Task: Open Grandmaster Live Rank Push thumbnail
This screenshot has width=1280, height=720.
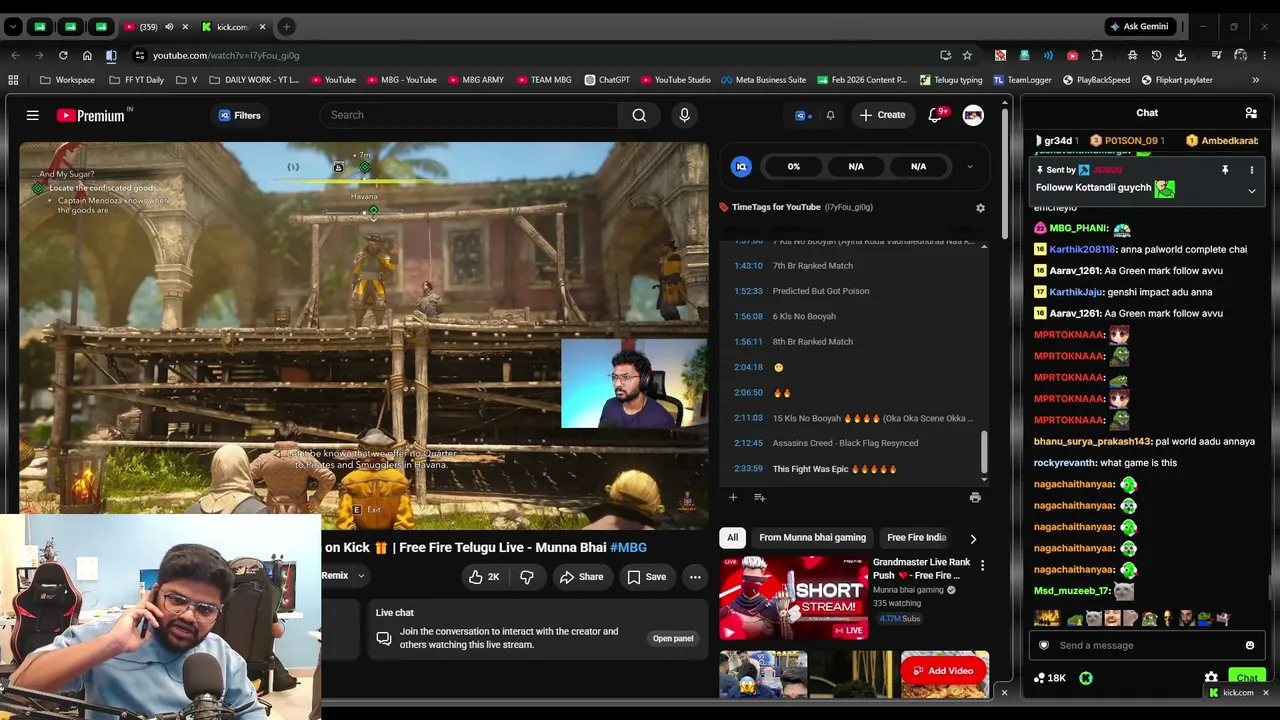Action: pos(794,598)
